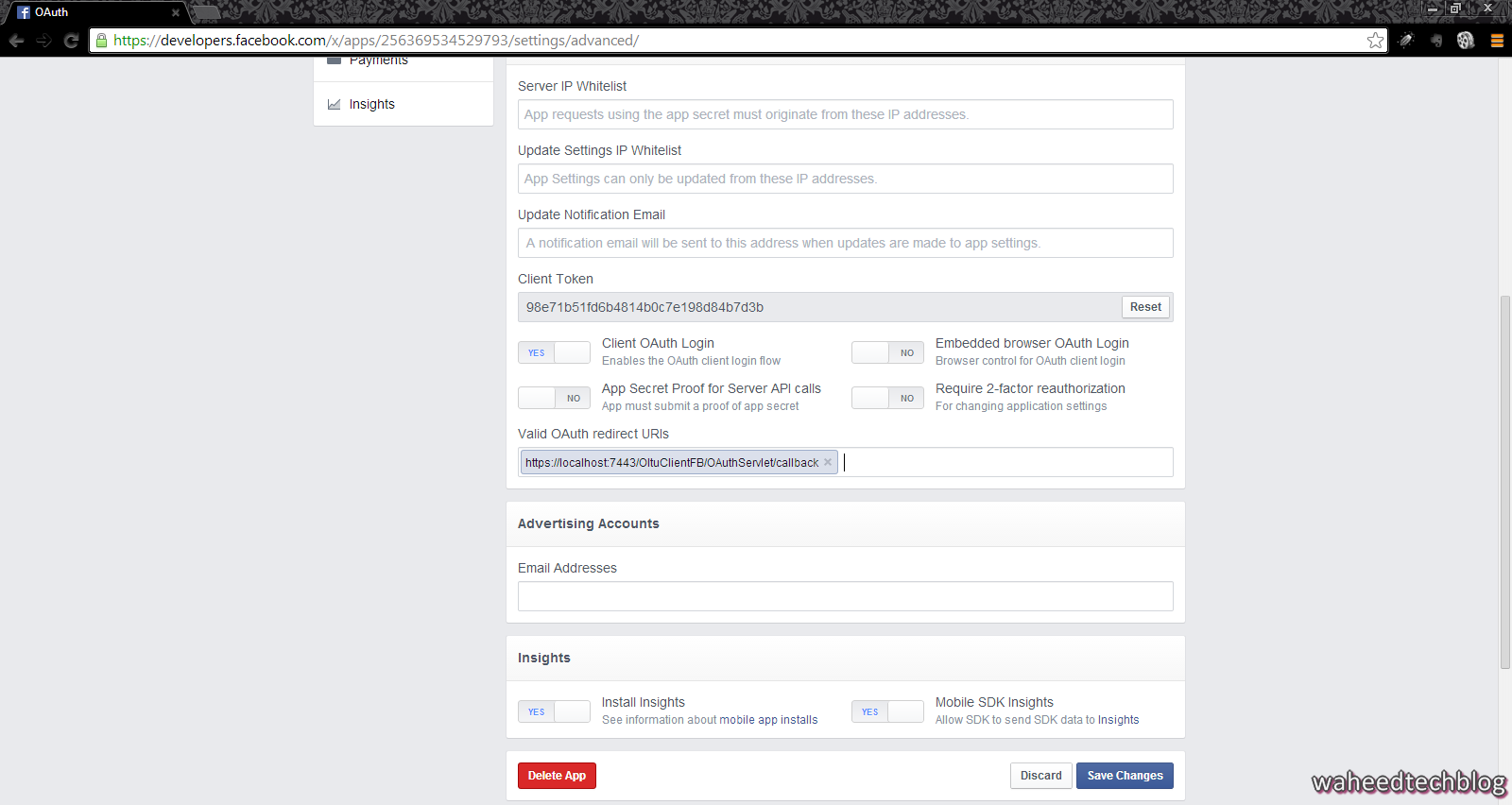Open a new browser tab
Screen dimensions: 1512x805
(206, 12)
